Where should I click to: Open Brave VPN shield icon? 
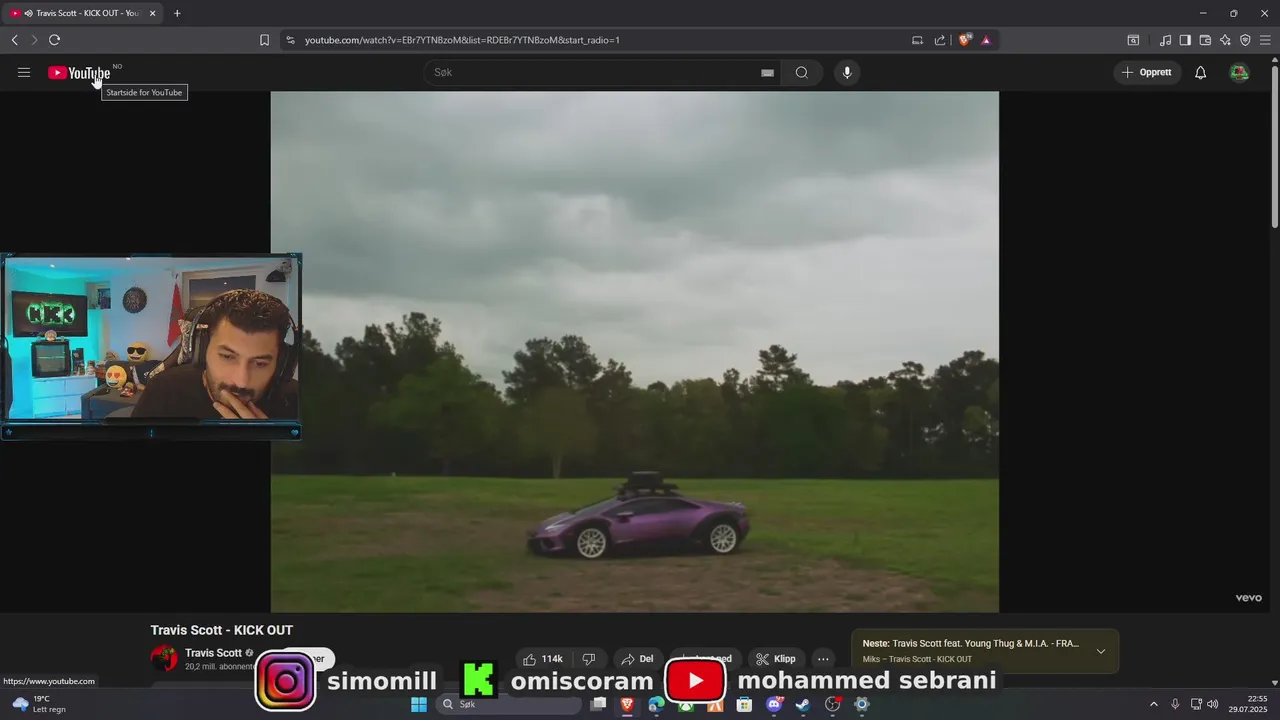tap(1245, 40)
